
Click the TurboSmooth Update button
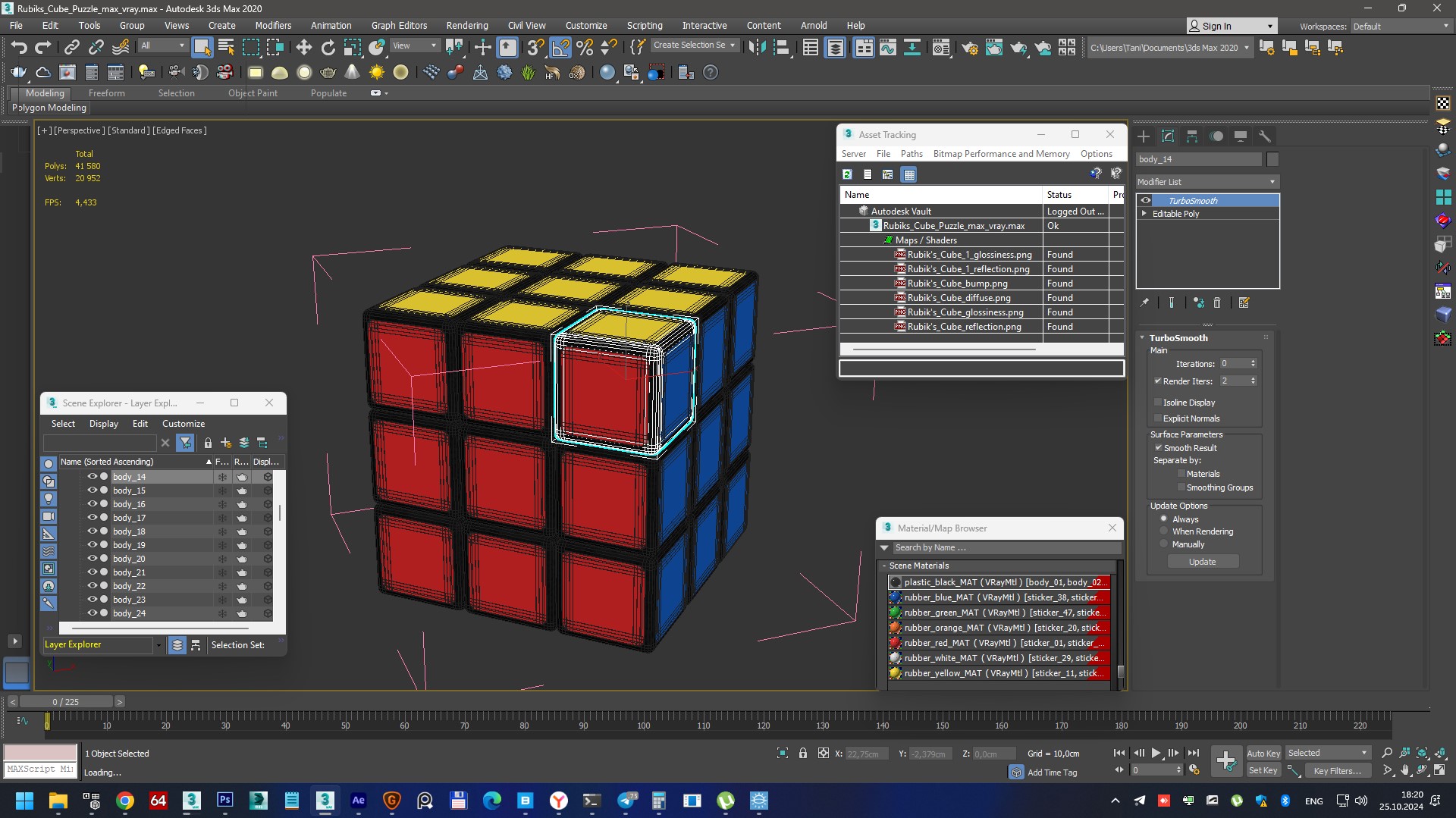(1203, 562)
